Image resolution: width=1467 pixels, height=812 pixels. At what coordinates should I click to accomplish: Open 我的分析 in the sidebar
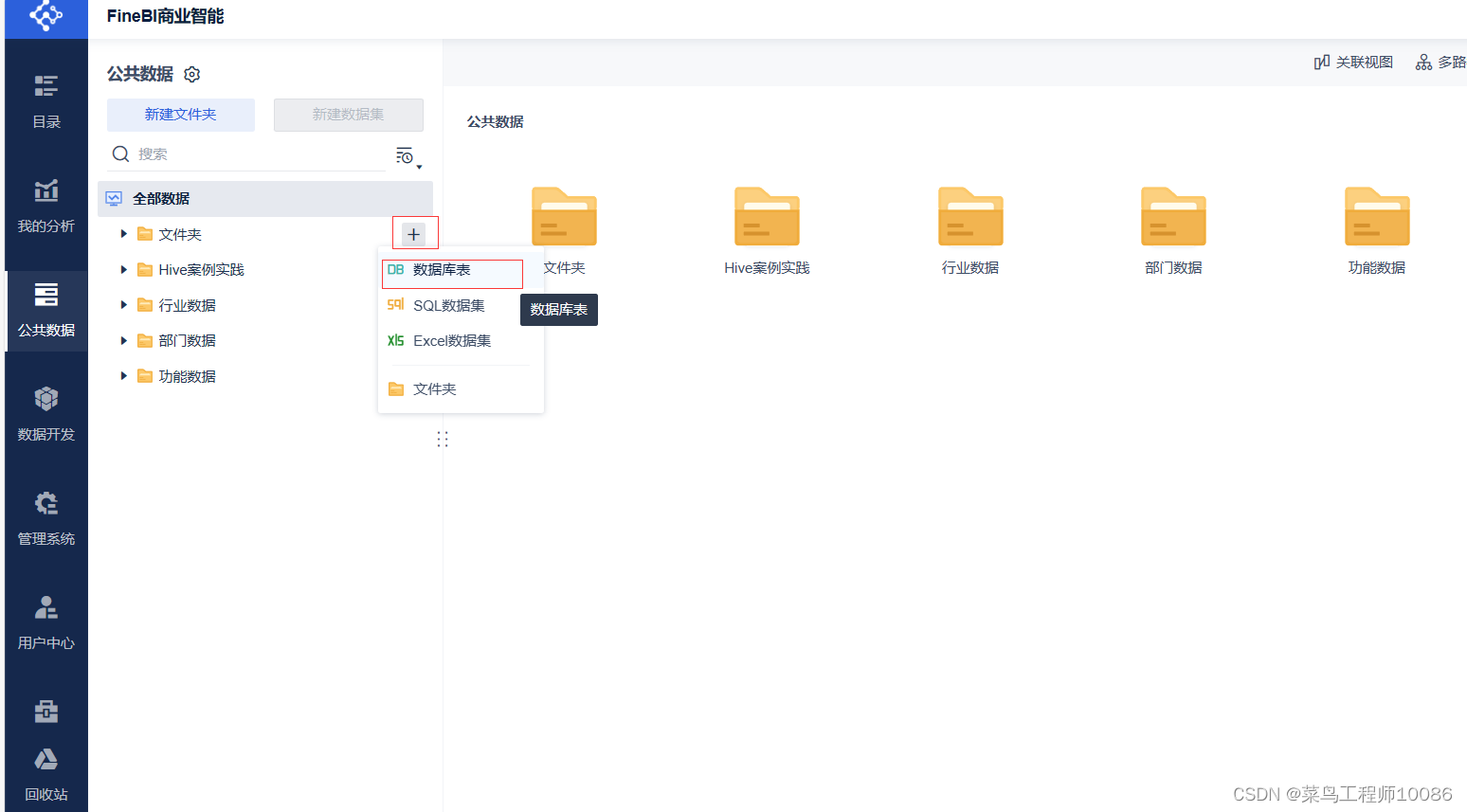tap(45, 207)
